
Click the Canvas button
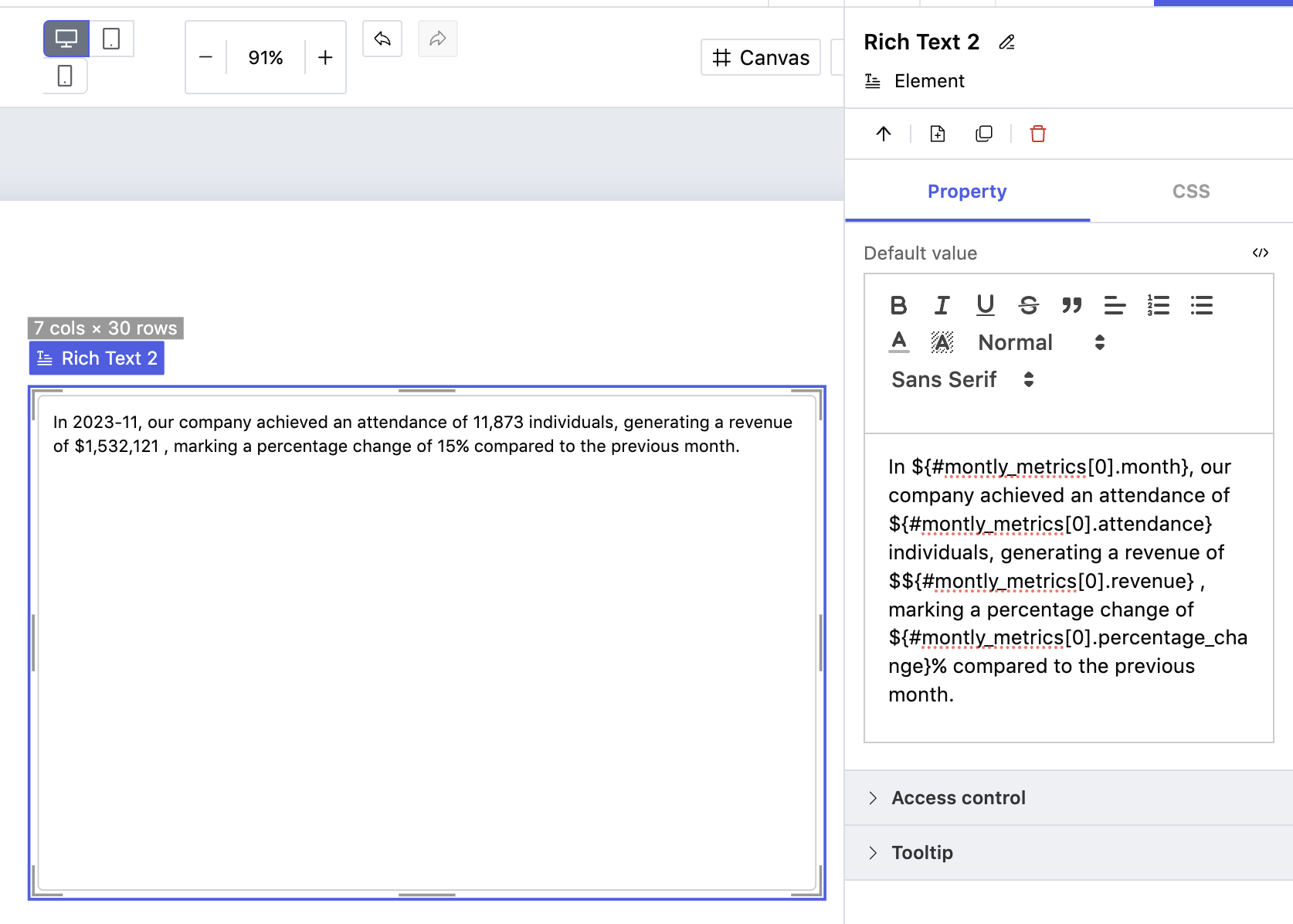point(761,58)
